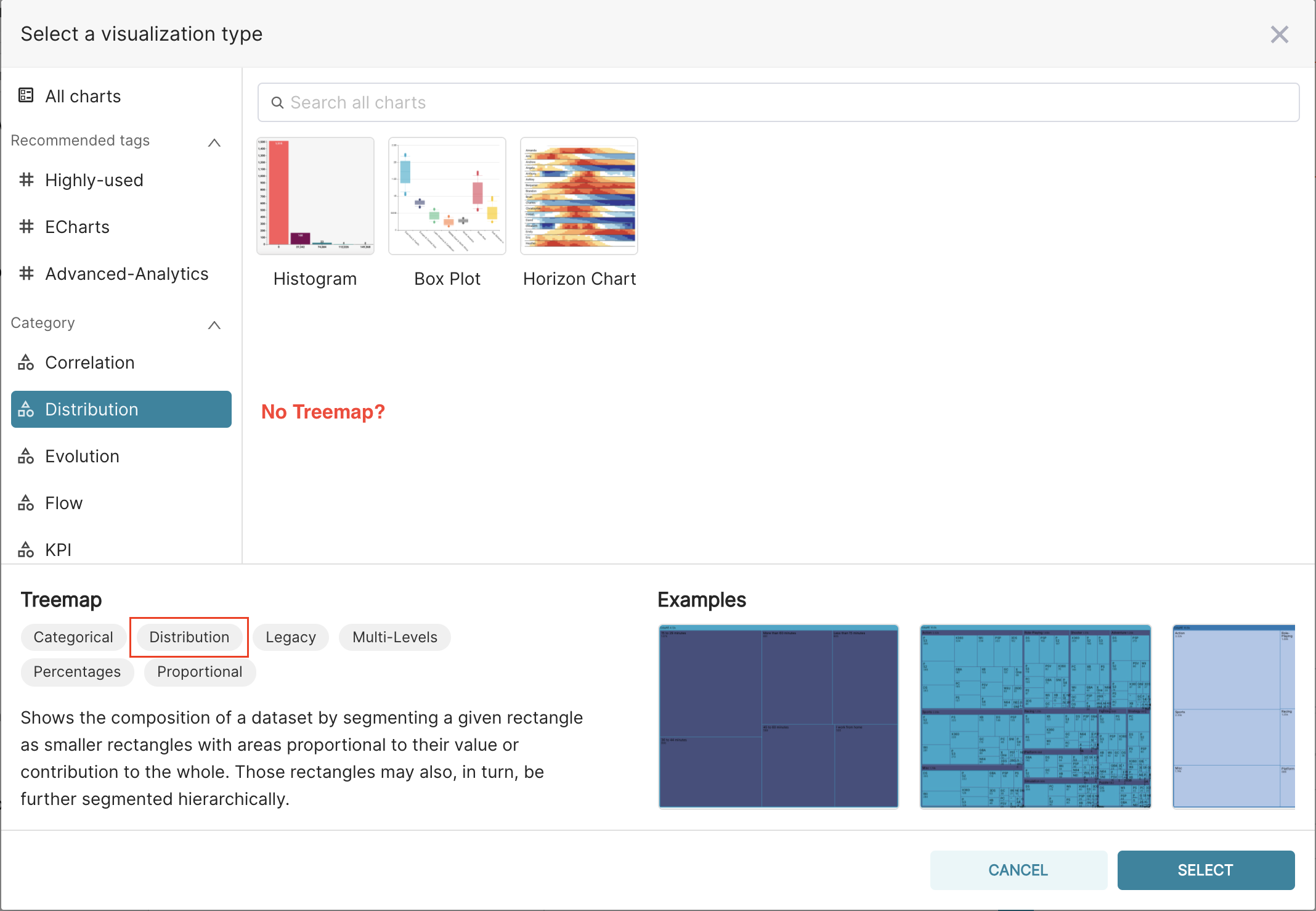Choose the Histogram chart thumbnail
The width and height of the screenshot is (1316, 911).
click(x=315, y=196)
